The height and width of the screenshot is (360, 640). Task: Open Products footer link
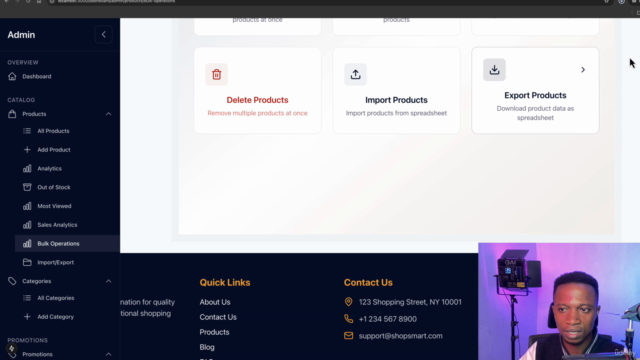point(214,332)
